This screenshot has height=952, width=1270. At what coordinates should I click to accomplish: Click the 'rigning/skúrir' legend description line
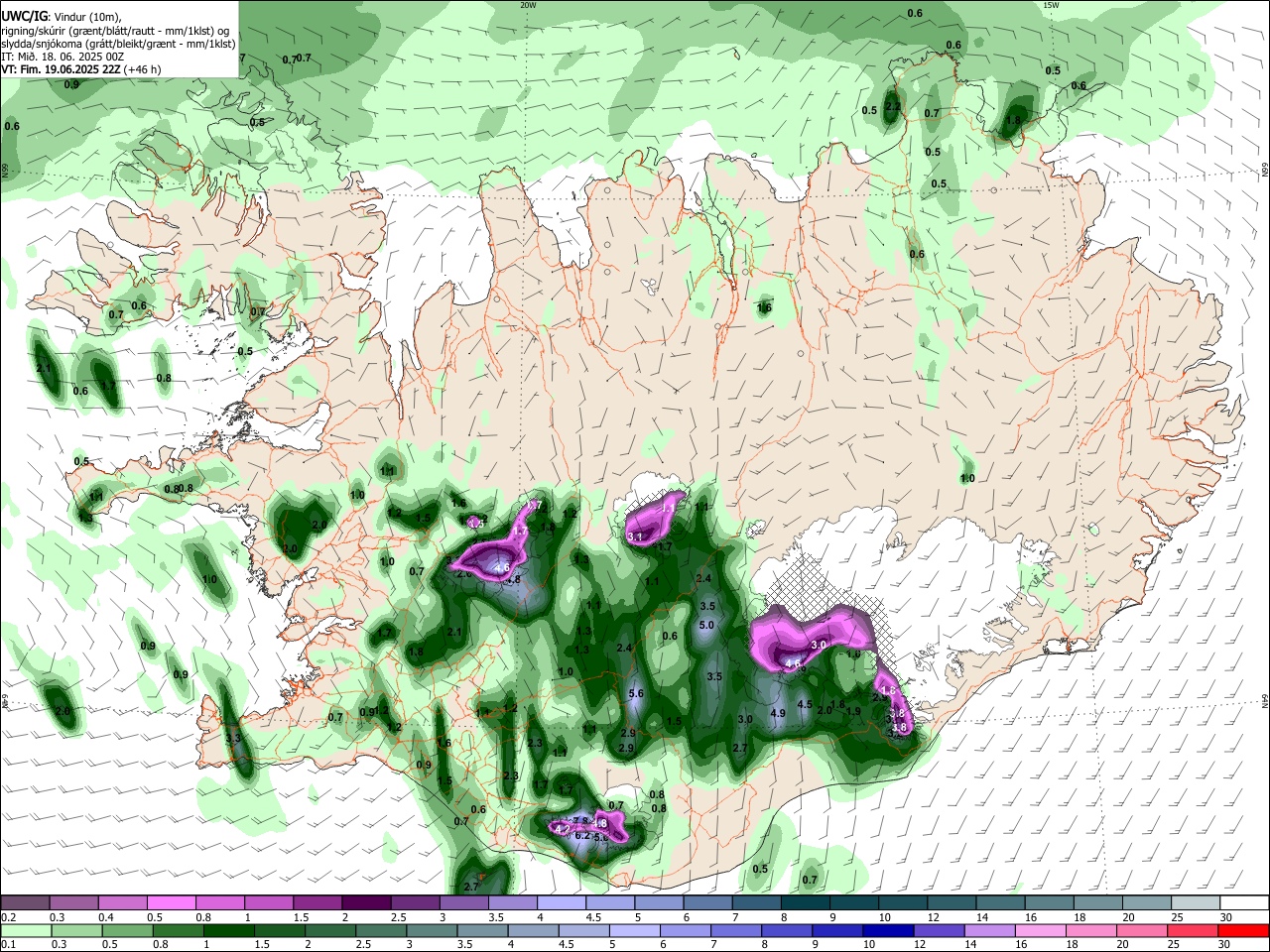pos(115,31)
